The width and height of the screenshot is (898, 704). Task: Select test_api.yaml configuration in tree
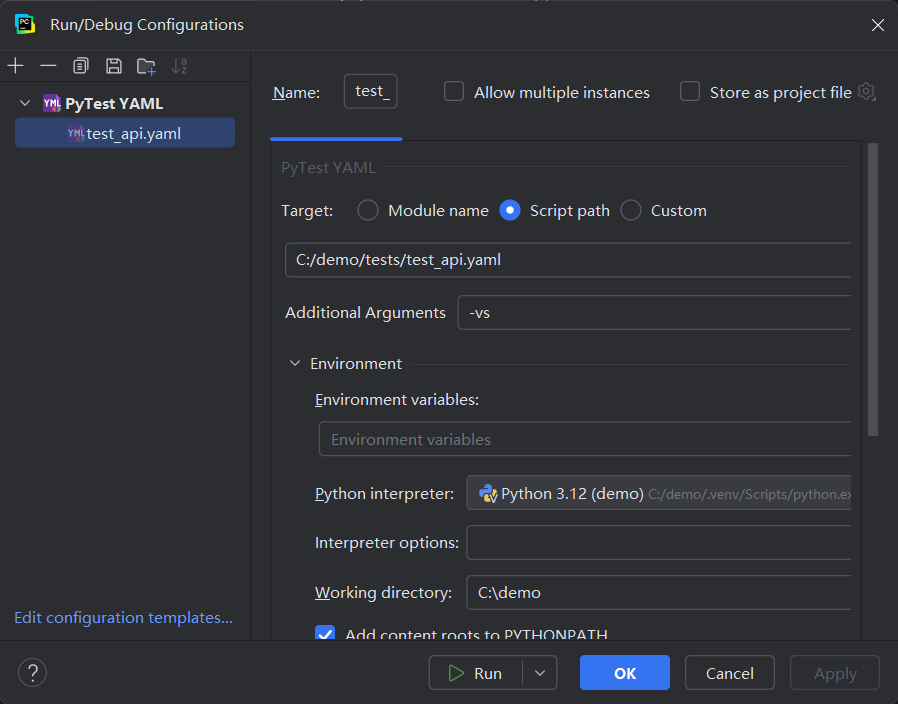[133, 133]
